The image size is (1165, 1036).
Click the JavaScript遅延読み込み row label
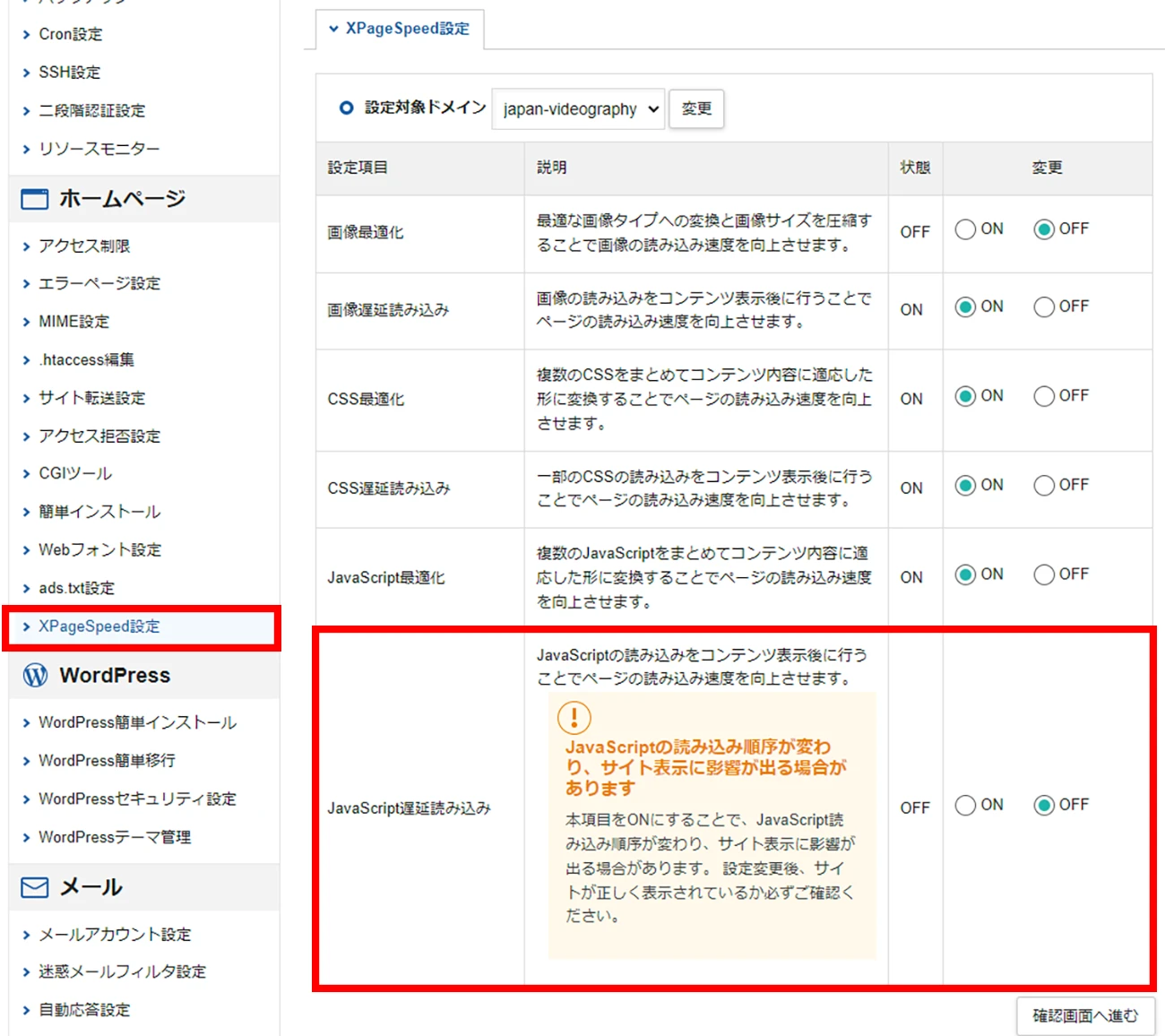point(410,808)
